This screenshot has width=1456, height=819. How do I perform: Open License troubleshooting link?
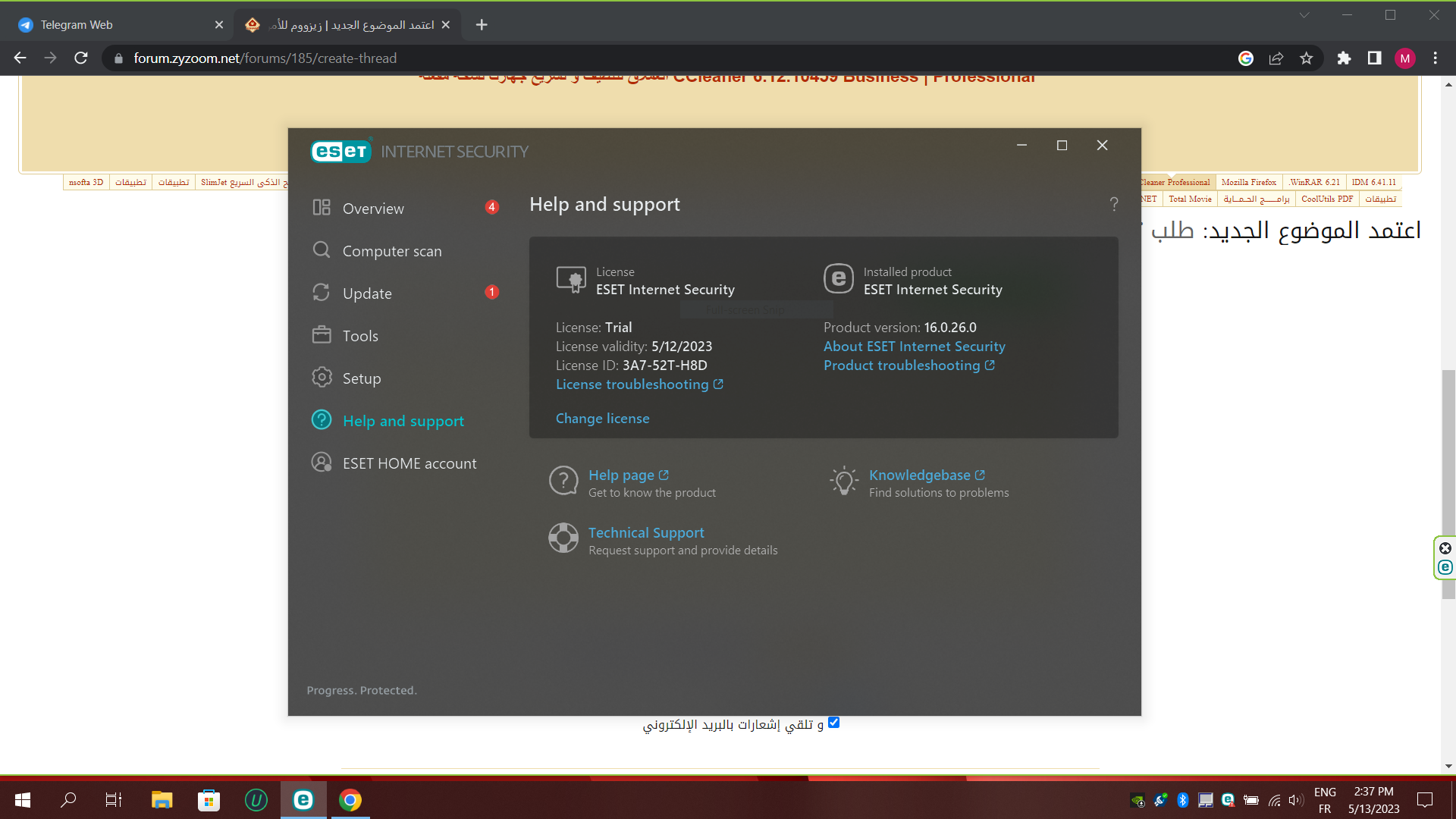[x=639, y=384]
